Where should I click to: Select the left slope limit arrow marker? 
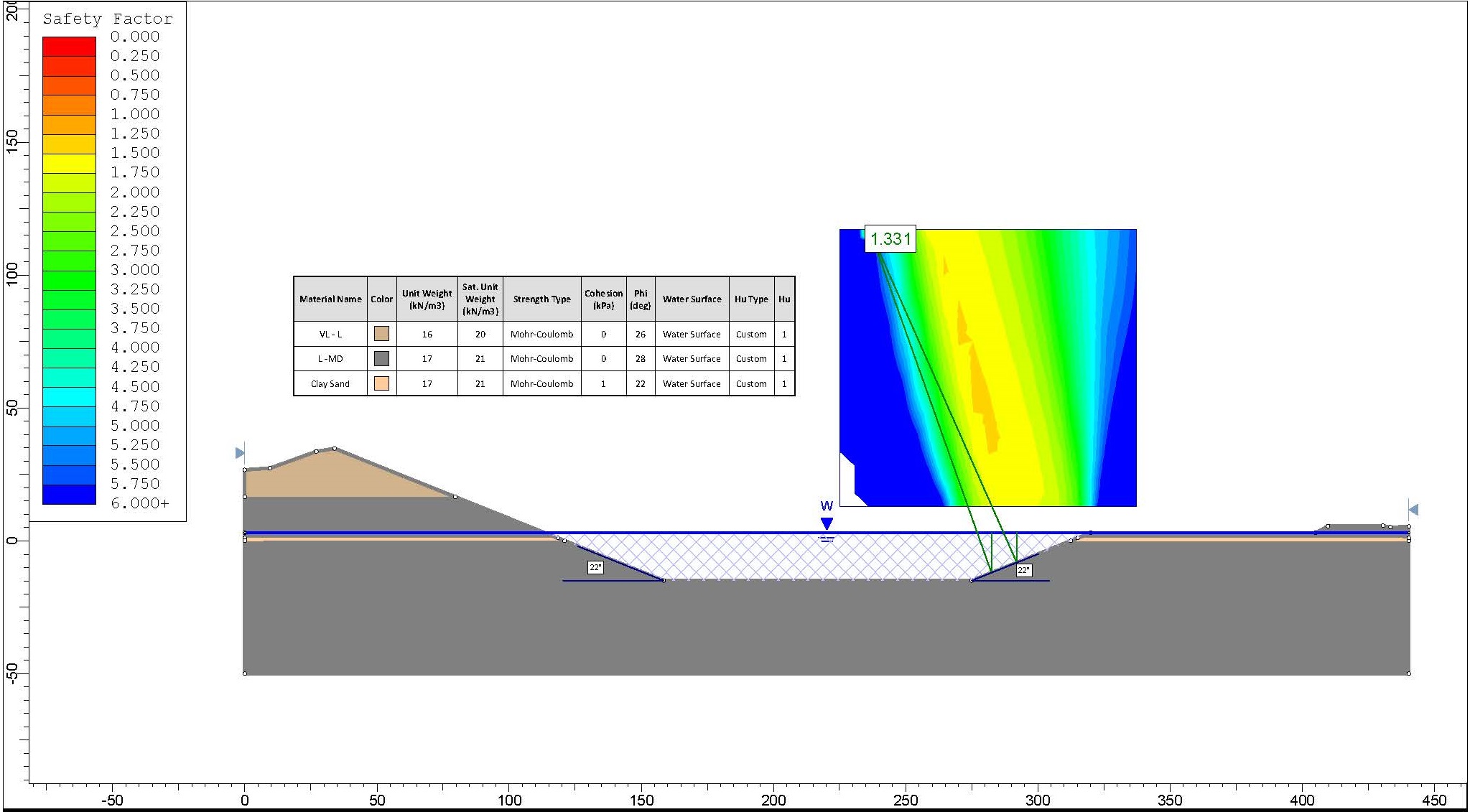pos(240,453)
